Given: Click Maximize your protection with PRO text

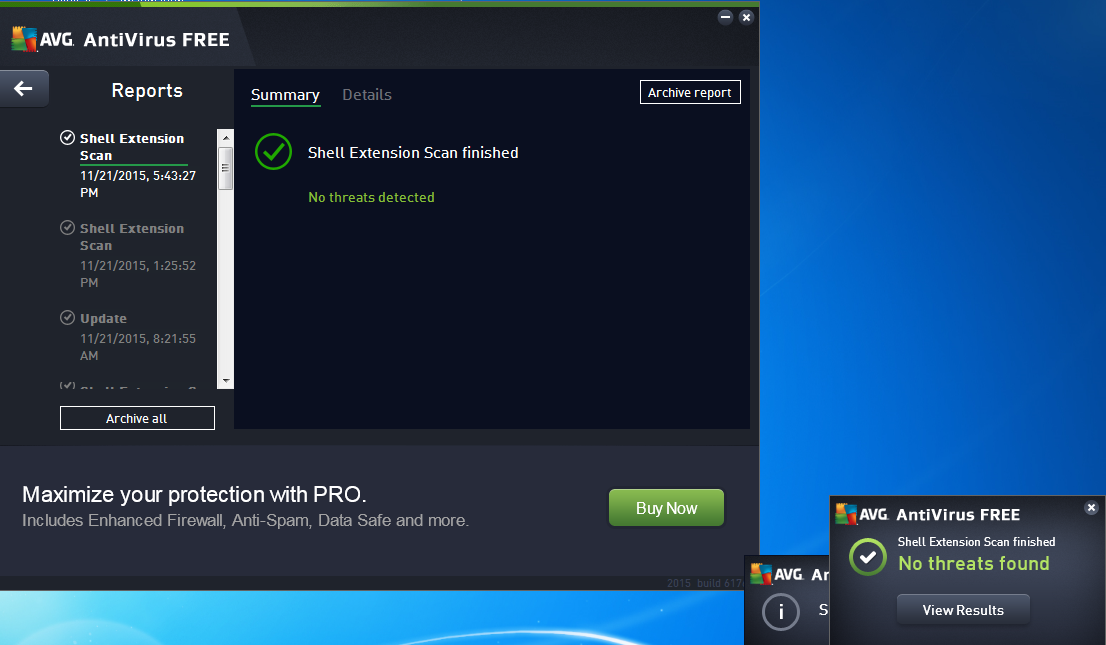Looking at the screenshot, I should (194, 494).
